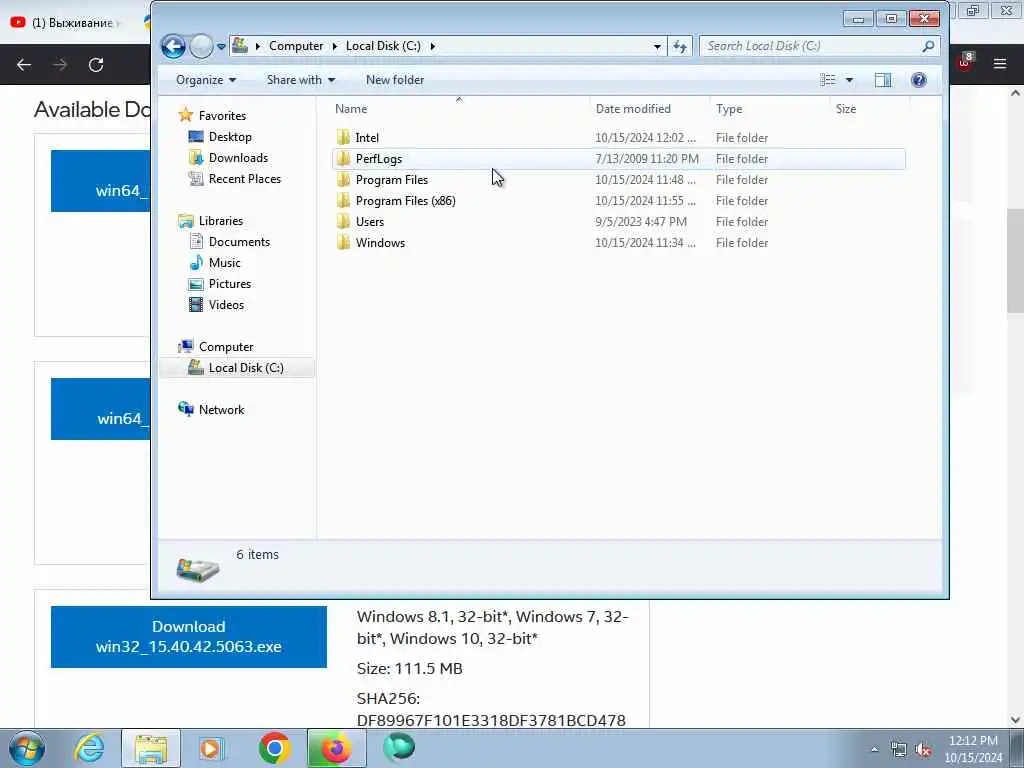This screenshot has width=1024, height=768.
Task: Open the Share with menu
Action: (x=300, y=80)
